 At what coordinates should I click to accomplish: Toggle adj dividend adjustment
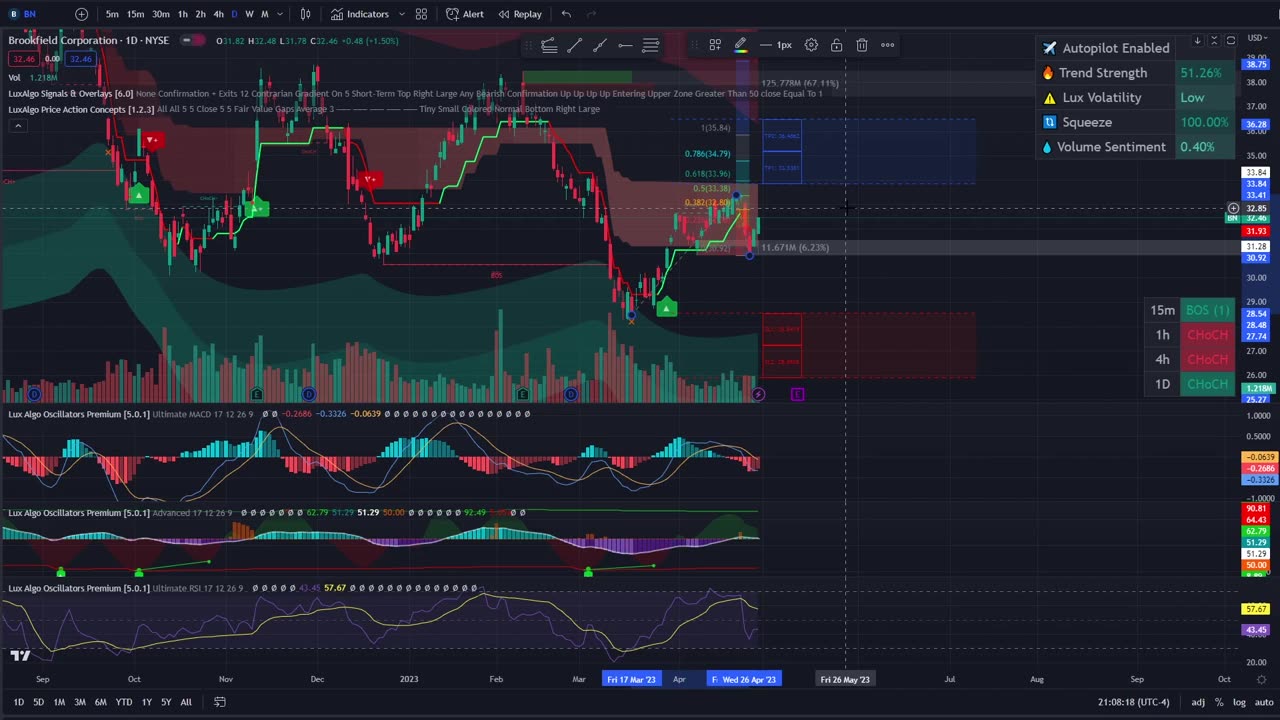tap(1198, 702)
